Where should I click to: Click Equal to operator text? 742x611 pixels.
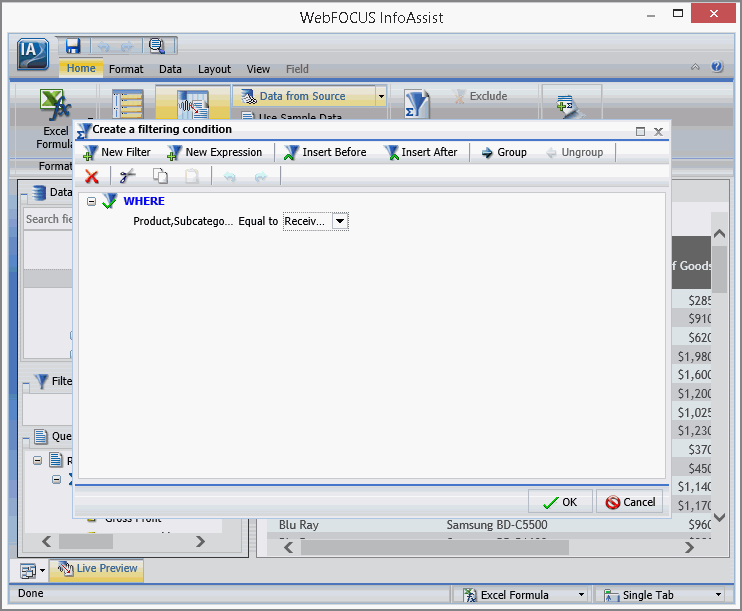click(x=258, y=221)
